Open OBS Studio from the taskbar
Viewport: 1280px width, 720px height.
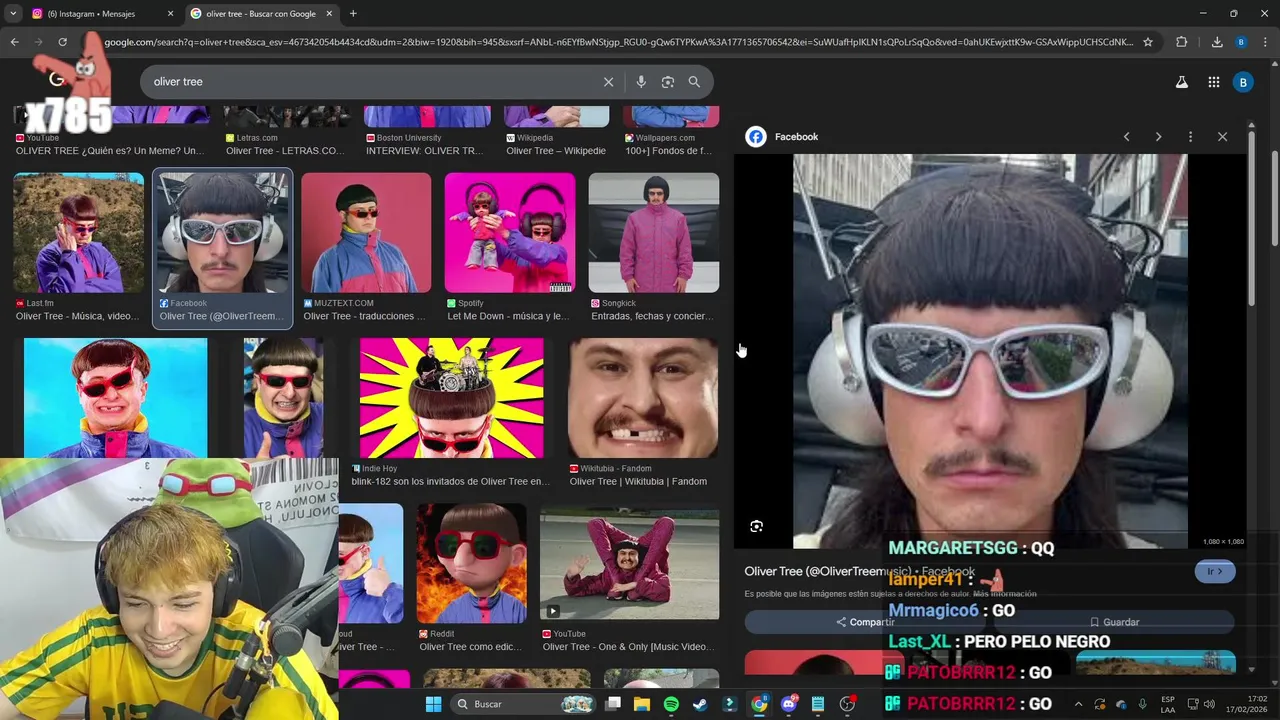point(847,704)
